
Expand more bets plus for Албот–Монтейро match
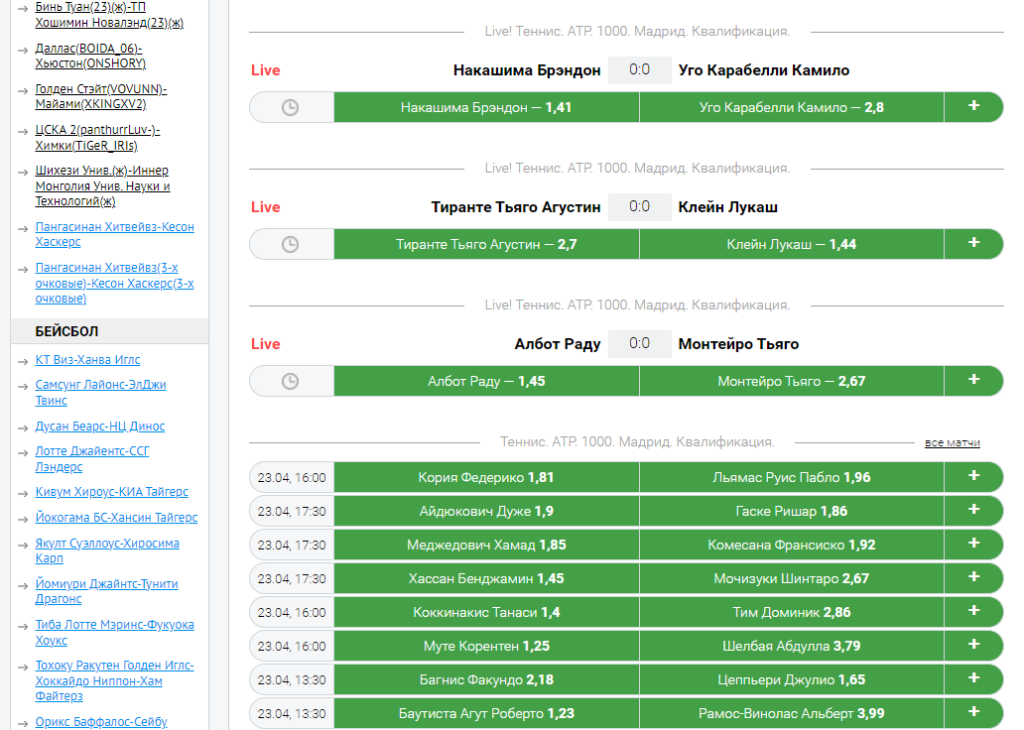pyautogui.click(x=974, y=381)
